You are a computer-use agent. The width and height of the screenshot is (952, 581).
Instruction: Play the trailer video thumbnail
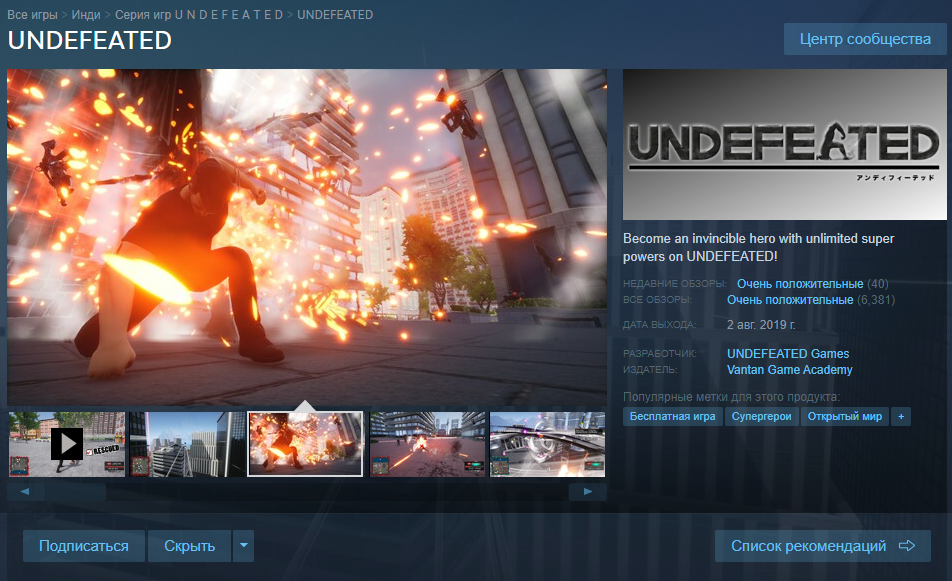(67, 444)
